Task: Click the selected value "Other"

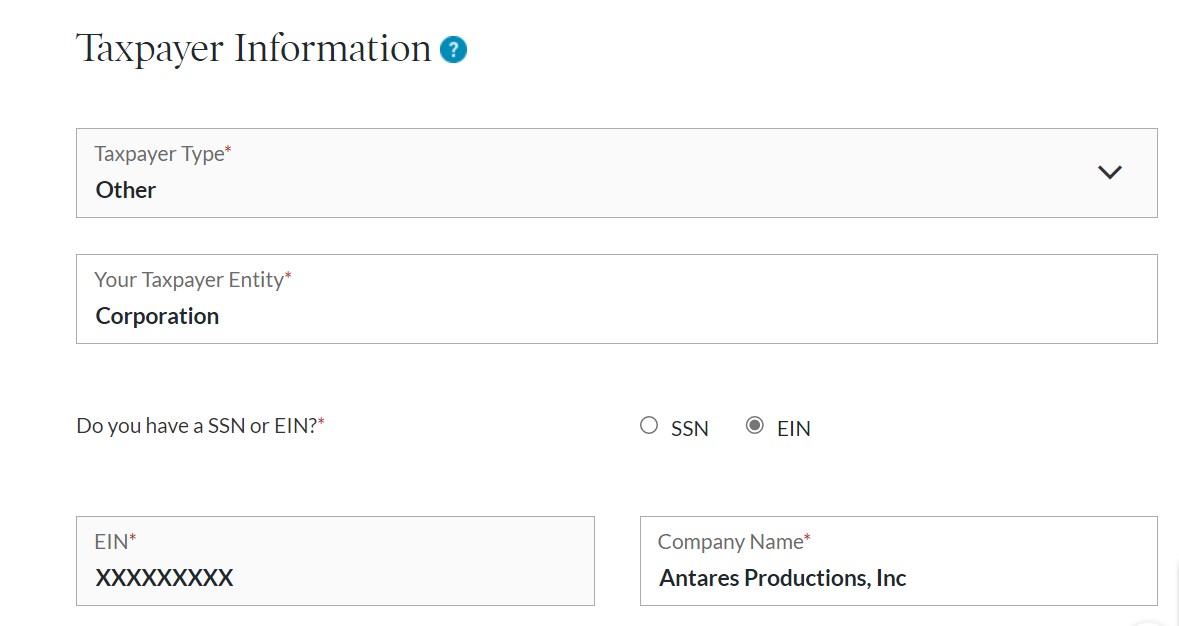Action: coord(126,190)
